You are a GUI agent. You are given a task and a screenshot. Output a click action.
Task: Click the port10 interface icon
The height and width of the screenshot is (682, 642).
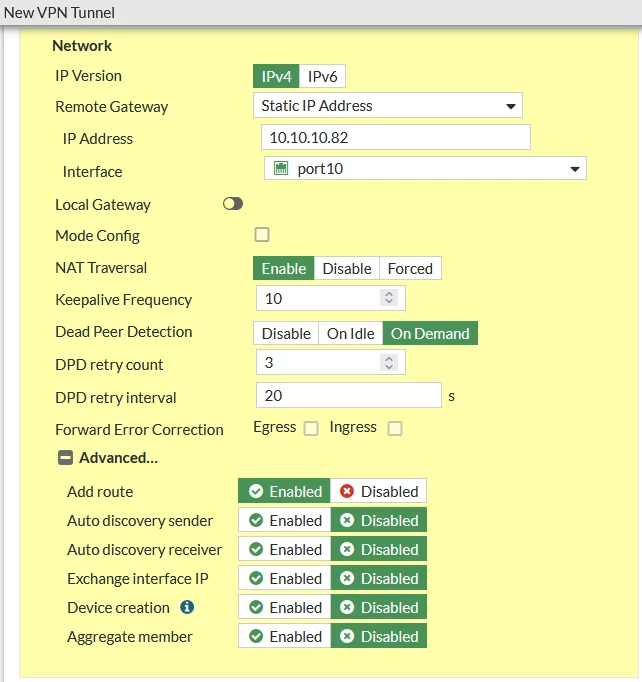(x=281, y=168)
